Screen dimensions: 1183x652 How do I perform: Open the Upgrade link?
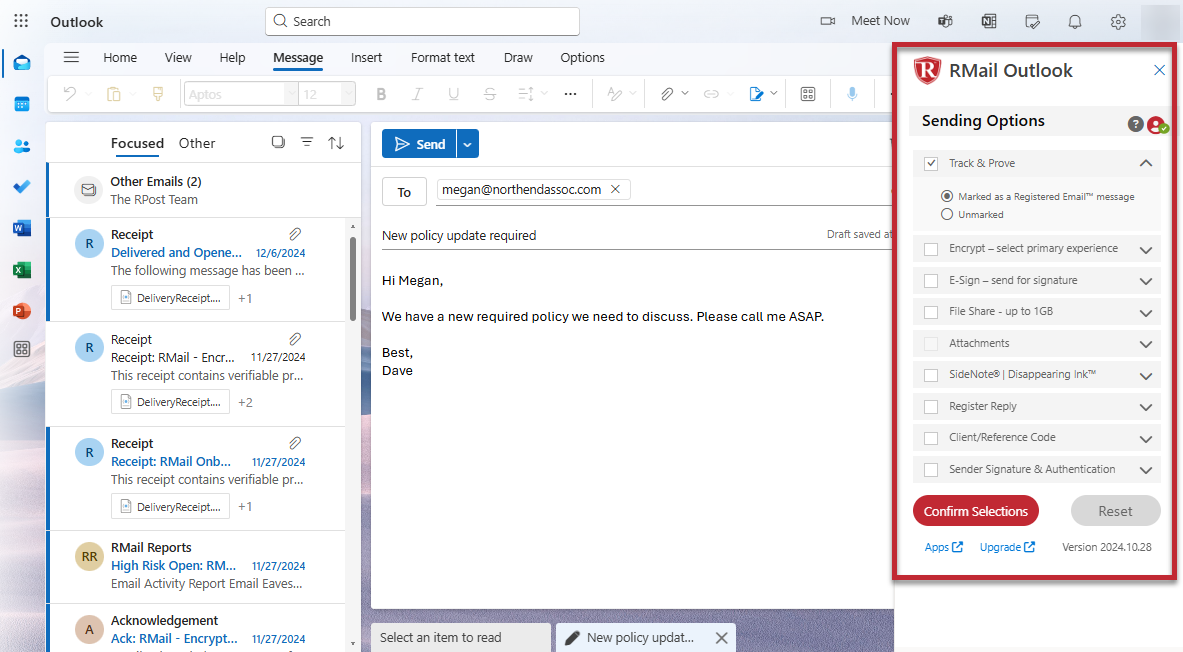1006,547
